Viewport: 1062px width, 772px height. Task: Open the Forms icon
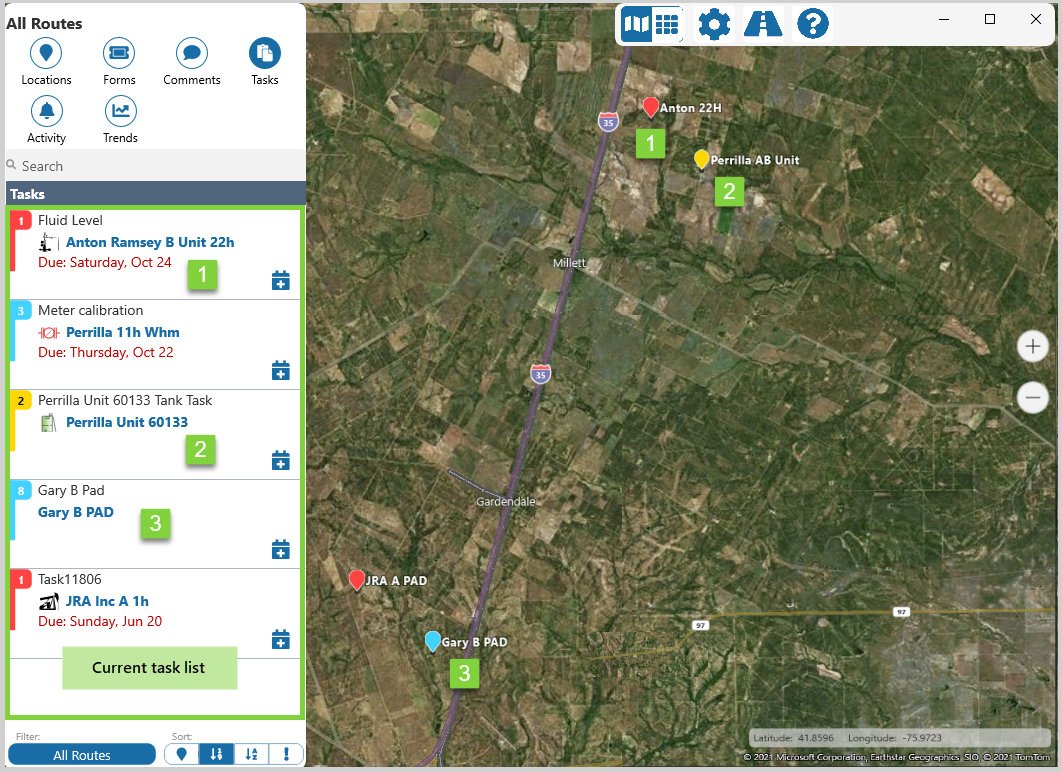[x=119, y=53]
